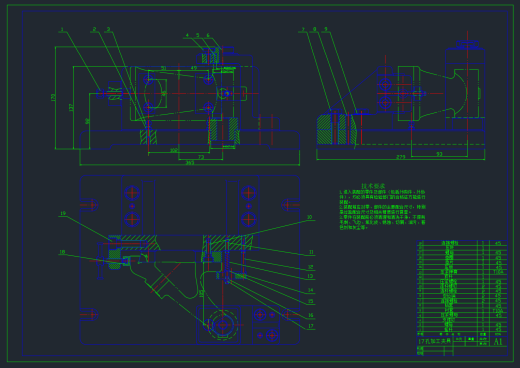Viewport: 520px width, 368px height.
Task: Select the 技术要求 heading of the technical notes
Action: [373, 186]
